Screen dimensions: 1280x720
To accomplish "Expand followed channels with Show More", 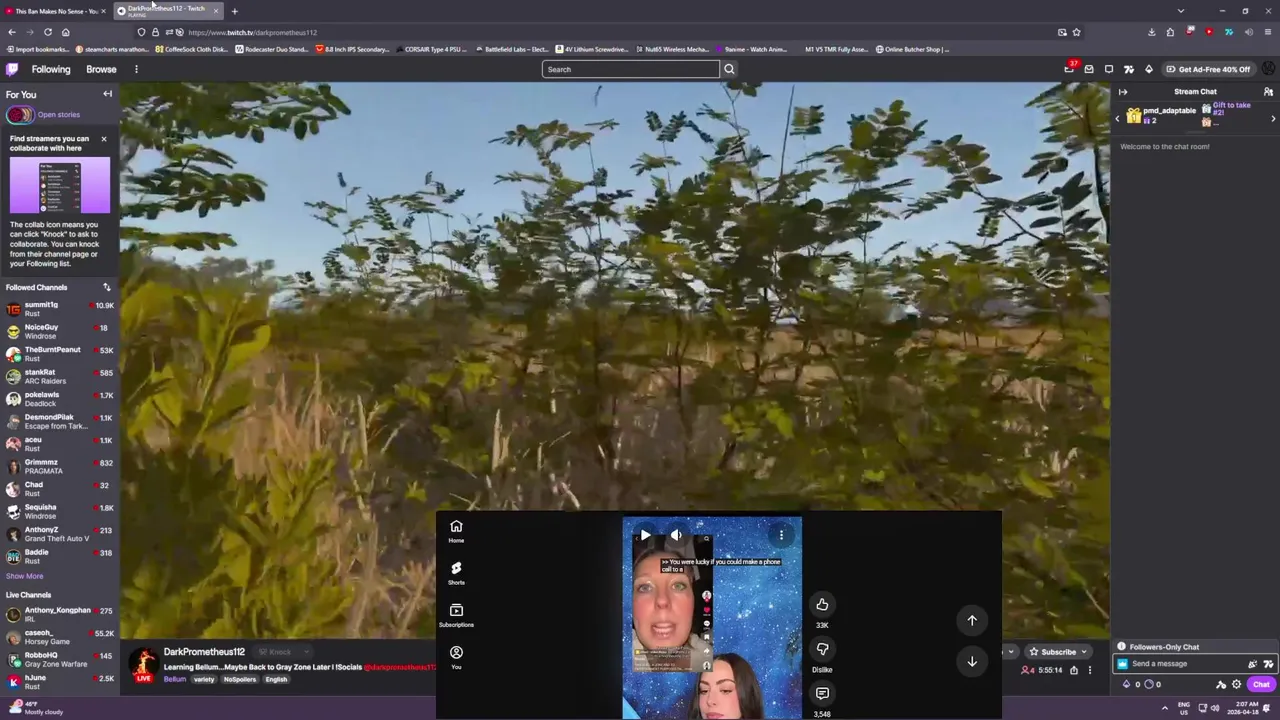I will (24, 576).
